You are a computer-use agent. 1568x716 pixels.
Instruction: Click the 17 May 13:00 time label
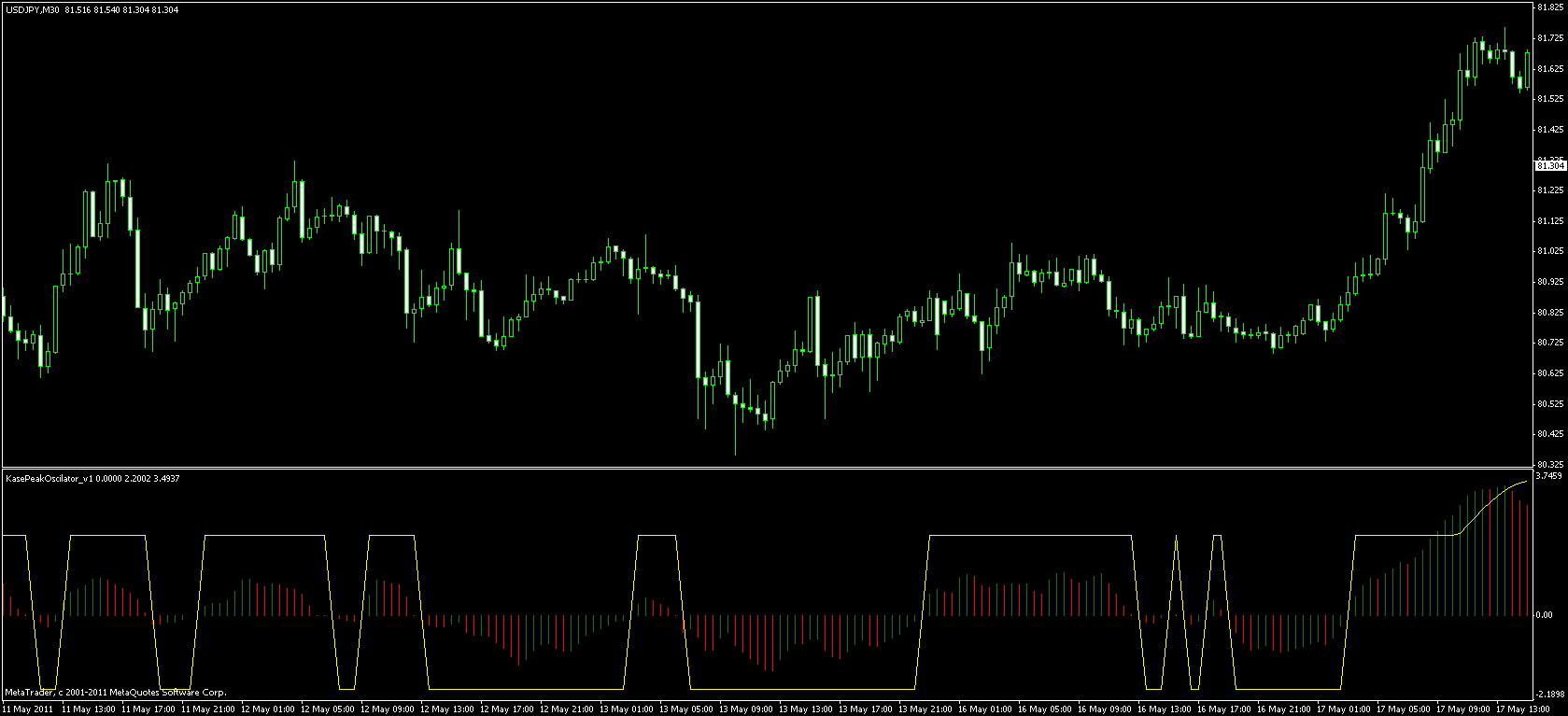point(1524,709)
